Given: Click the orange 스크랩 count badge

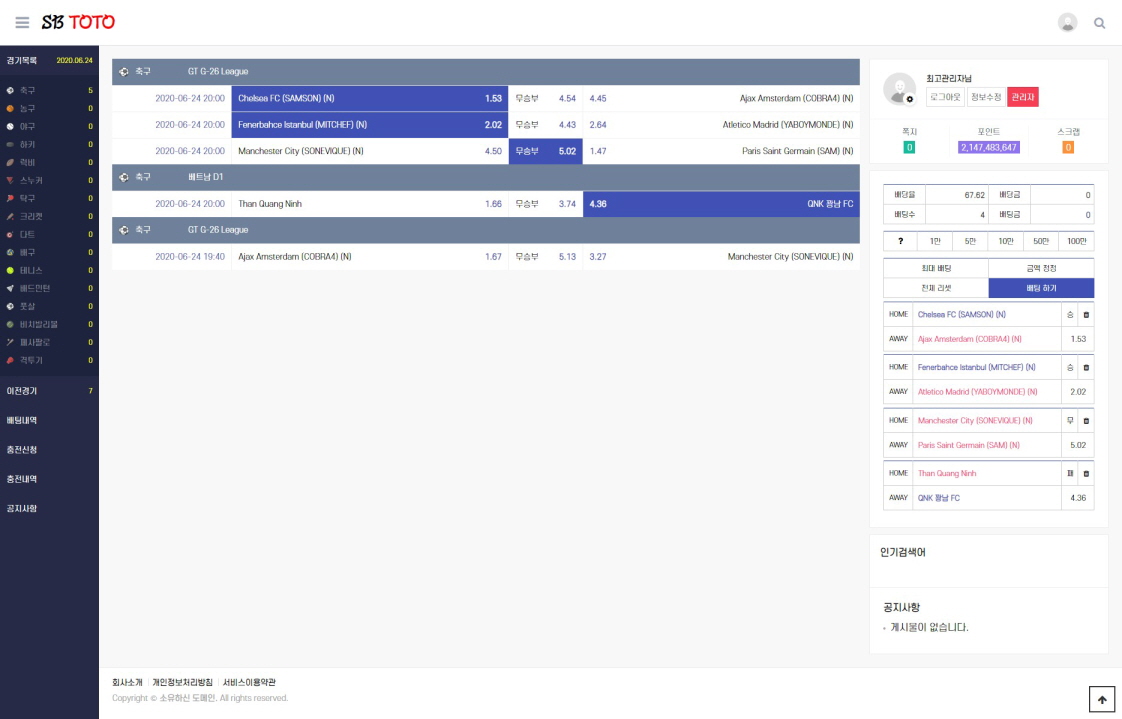Looking at the screenshot, I should pos(1068,147).
